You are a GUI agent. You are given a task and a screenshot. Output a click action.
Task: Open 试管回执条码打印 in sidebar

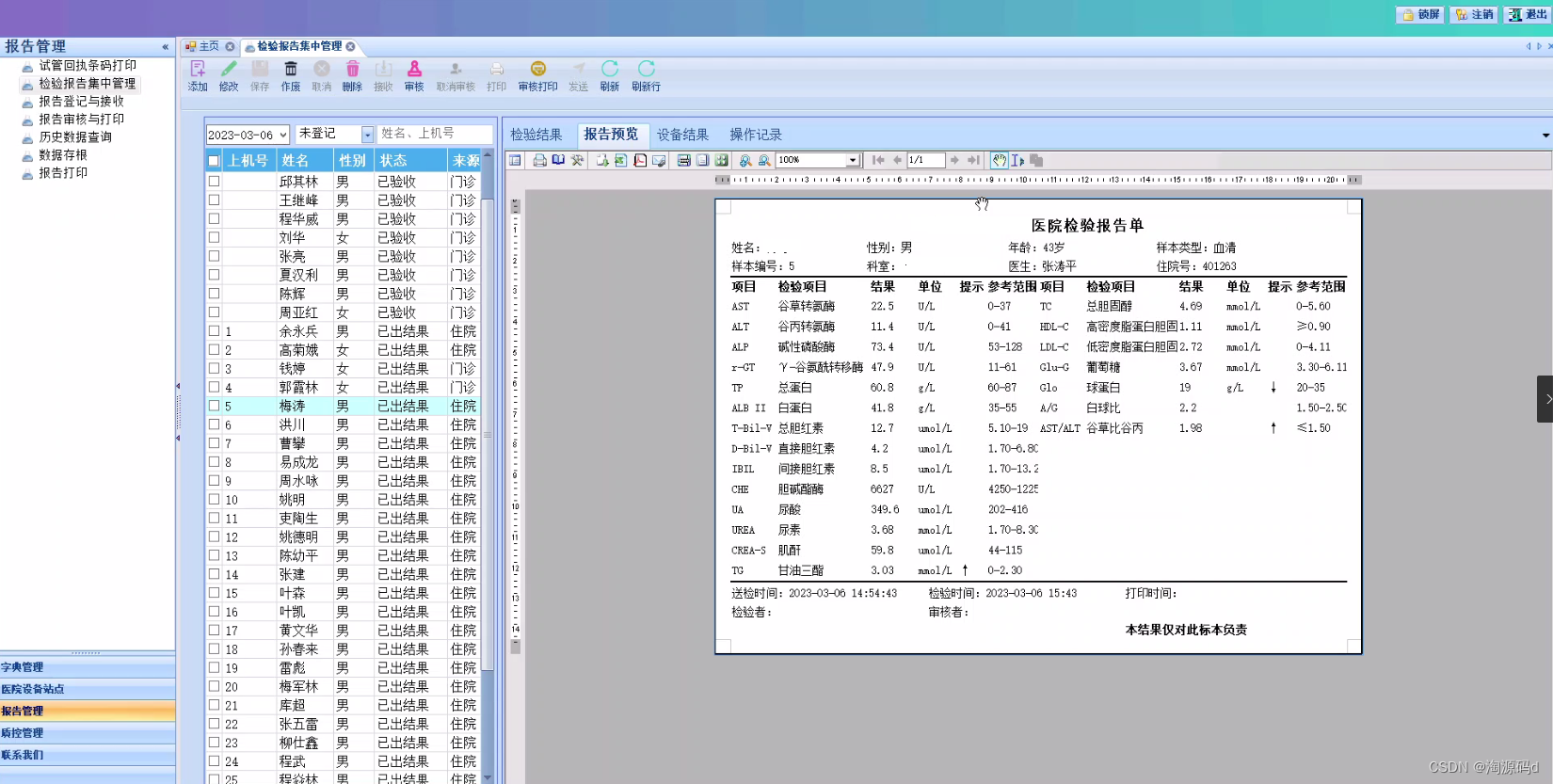coord(87,66)
